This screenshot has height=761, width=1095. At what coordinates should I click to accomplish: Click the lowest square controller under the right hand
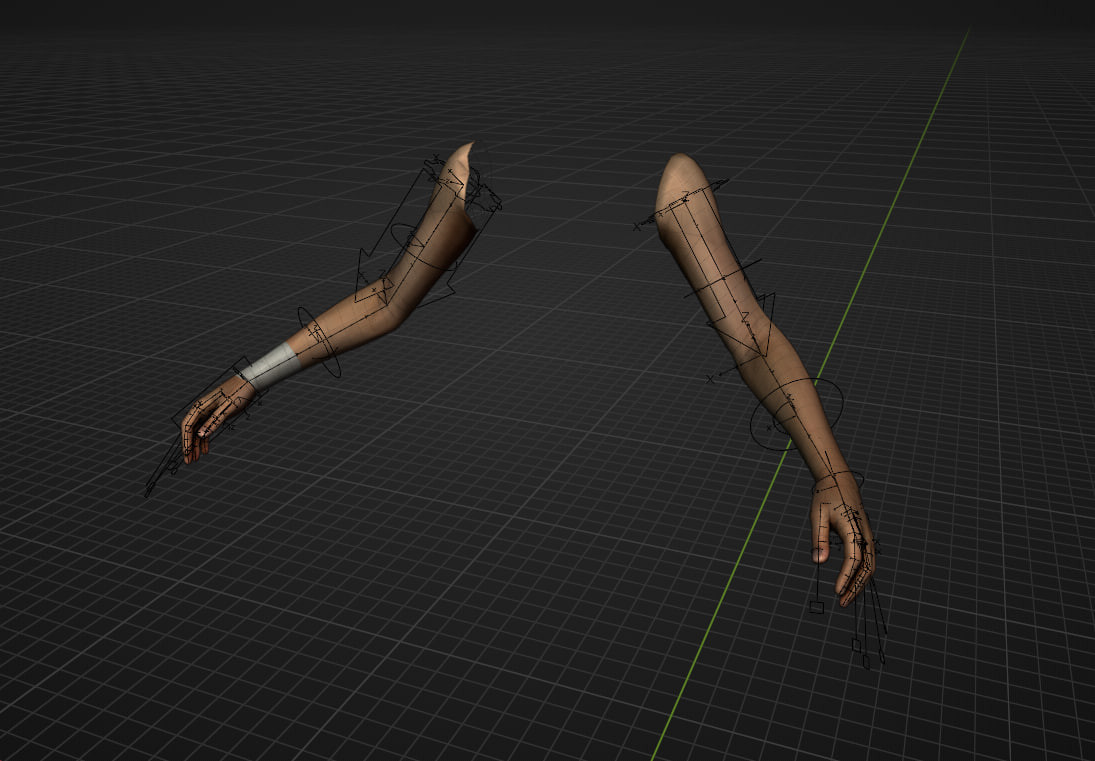click(866, 662)
